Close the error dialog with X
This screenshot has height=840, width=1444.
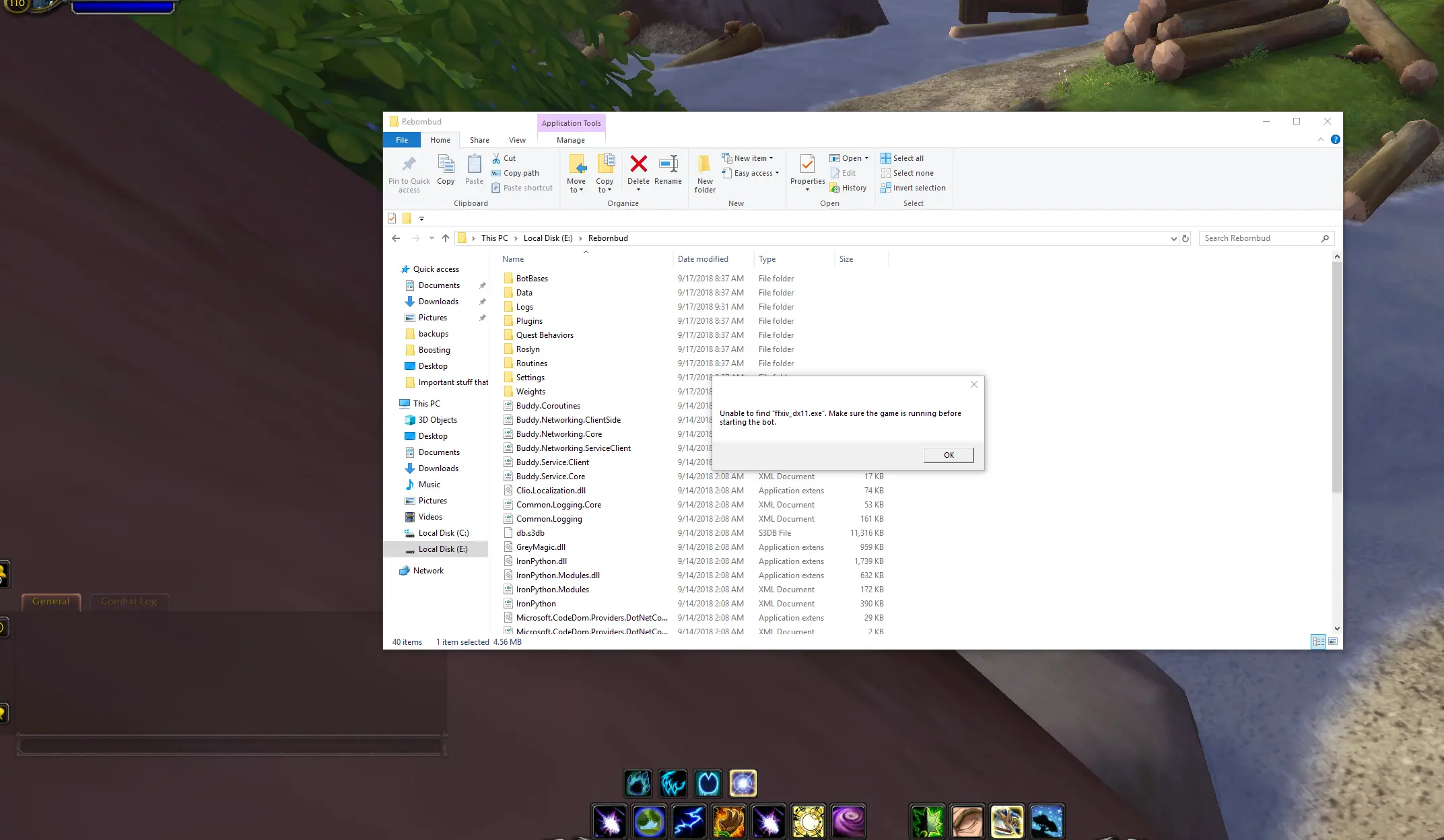[973, 384]
